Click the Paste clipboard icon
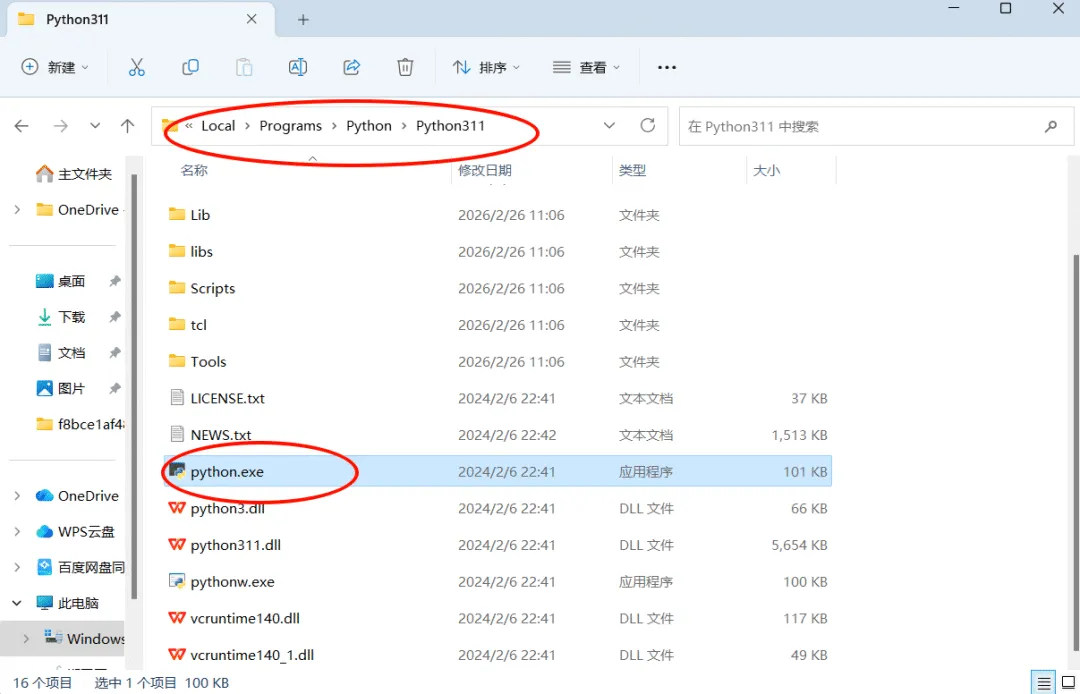1080x694 pixels. pos(244,67)
